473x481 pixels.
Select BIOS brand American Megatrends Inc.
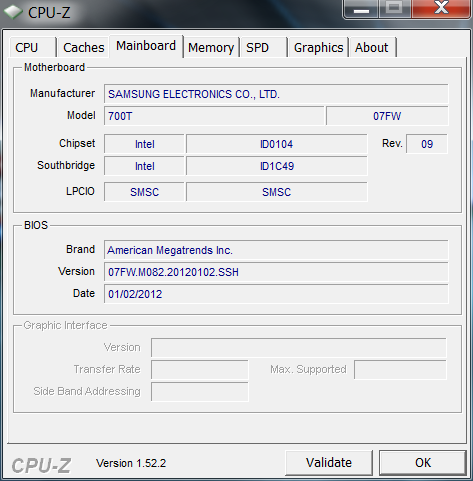(x=276, y=250)
